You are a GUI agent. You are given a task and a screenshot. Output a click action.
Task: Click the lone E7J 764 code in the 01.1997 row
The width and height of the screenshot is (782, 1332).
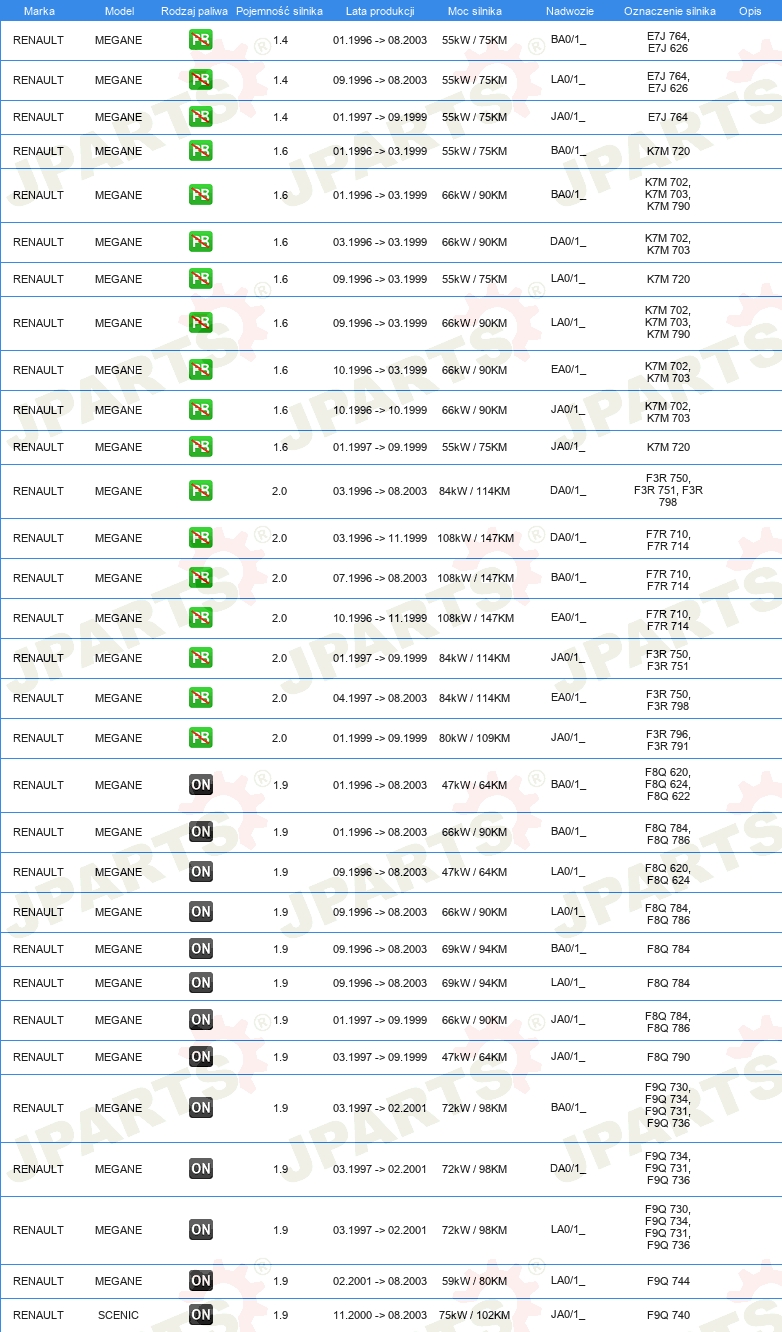click(x=668, y=117)
